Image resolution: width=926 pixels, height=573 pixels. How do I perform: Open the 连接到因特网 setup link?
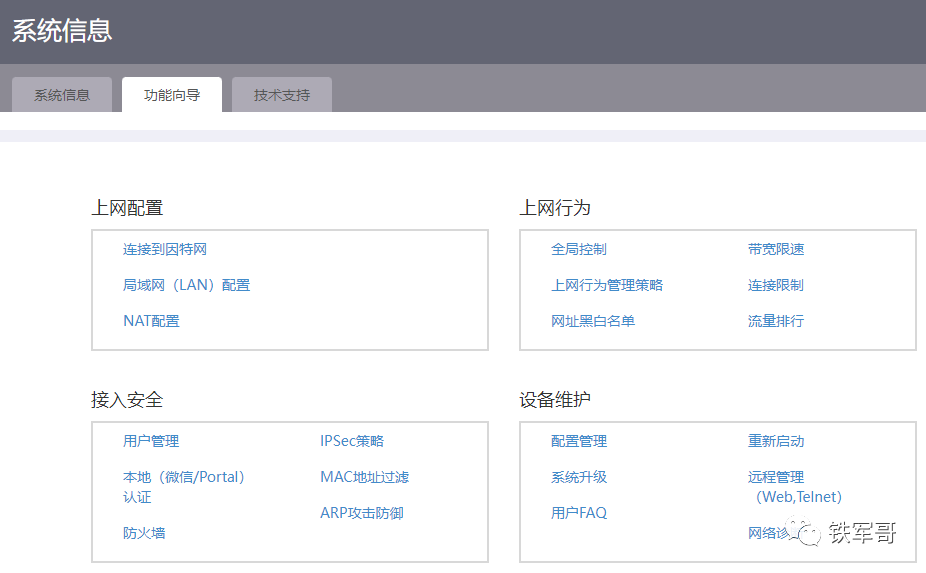[x=165, y=249]
